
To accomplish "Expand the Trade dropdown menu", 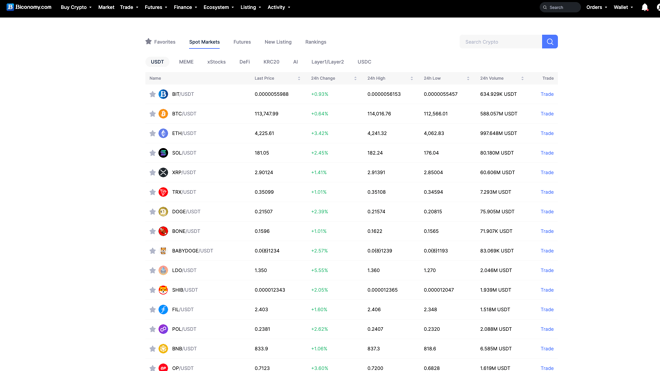I will click(129, 7).
